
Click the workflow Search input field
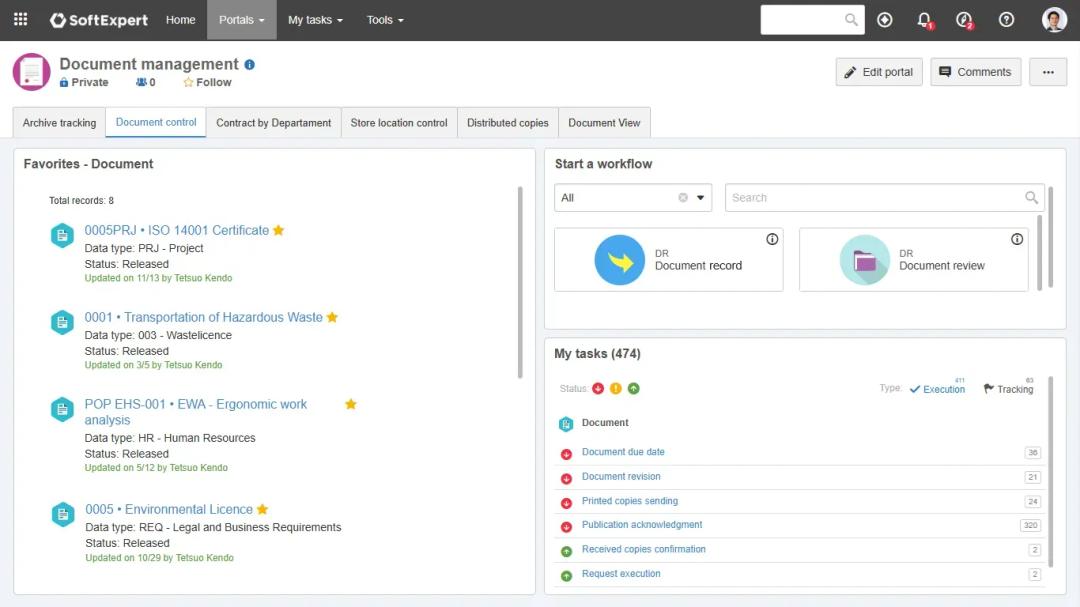click(x=875, y=198)
